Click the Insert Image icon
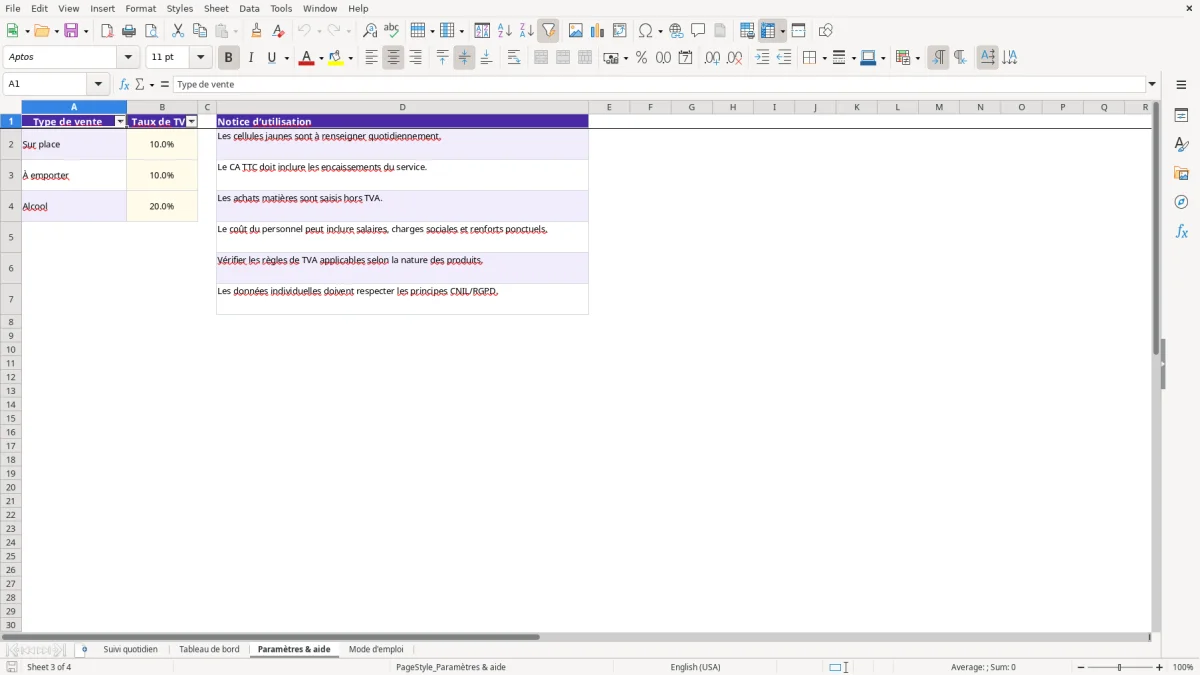 [x=576, y=31]
